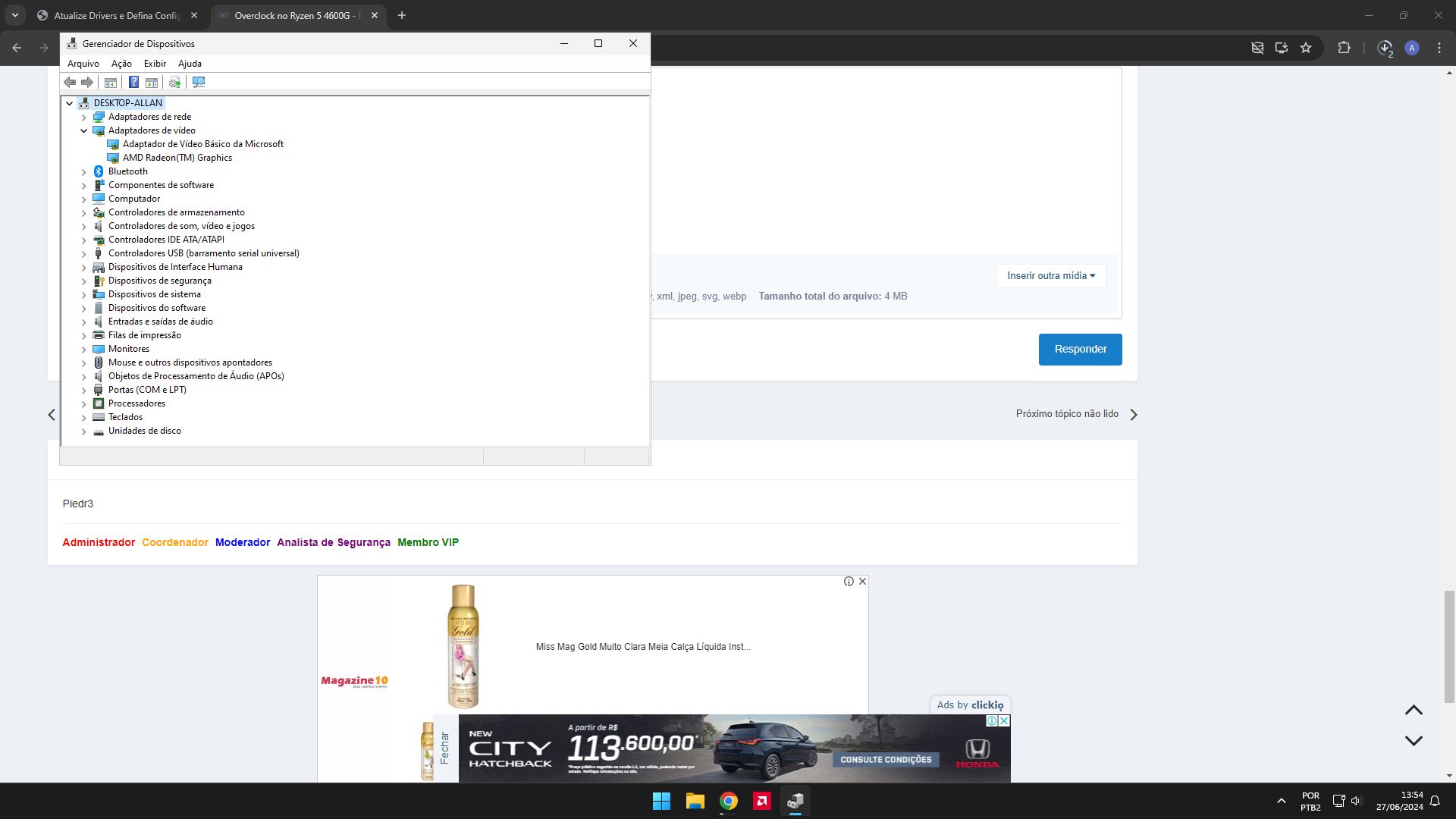Select AMD Radeon(TM) Graphics device

coord(177,158)
